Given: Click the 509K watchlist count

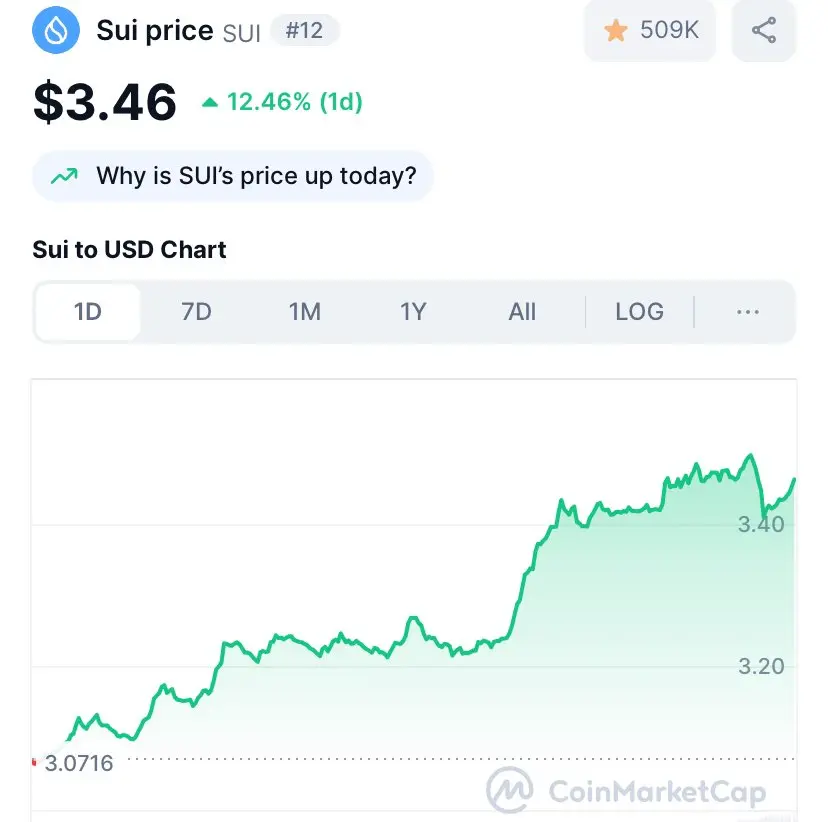Looking at the screenshot, I should [669, 30].
